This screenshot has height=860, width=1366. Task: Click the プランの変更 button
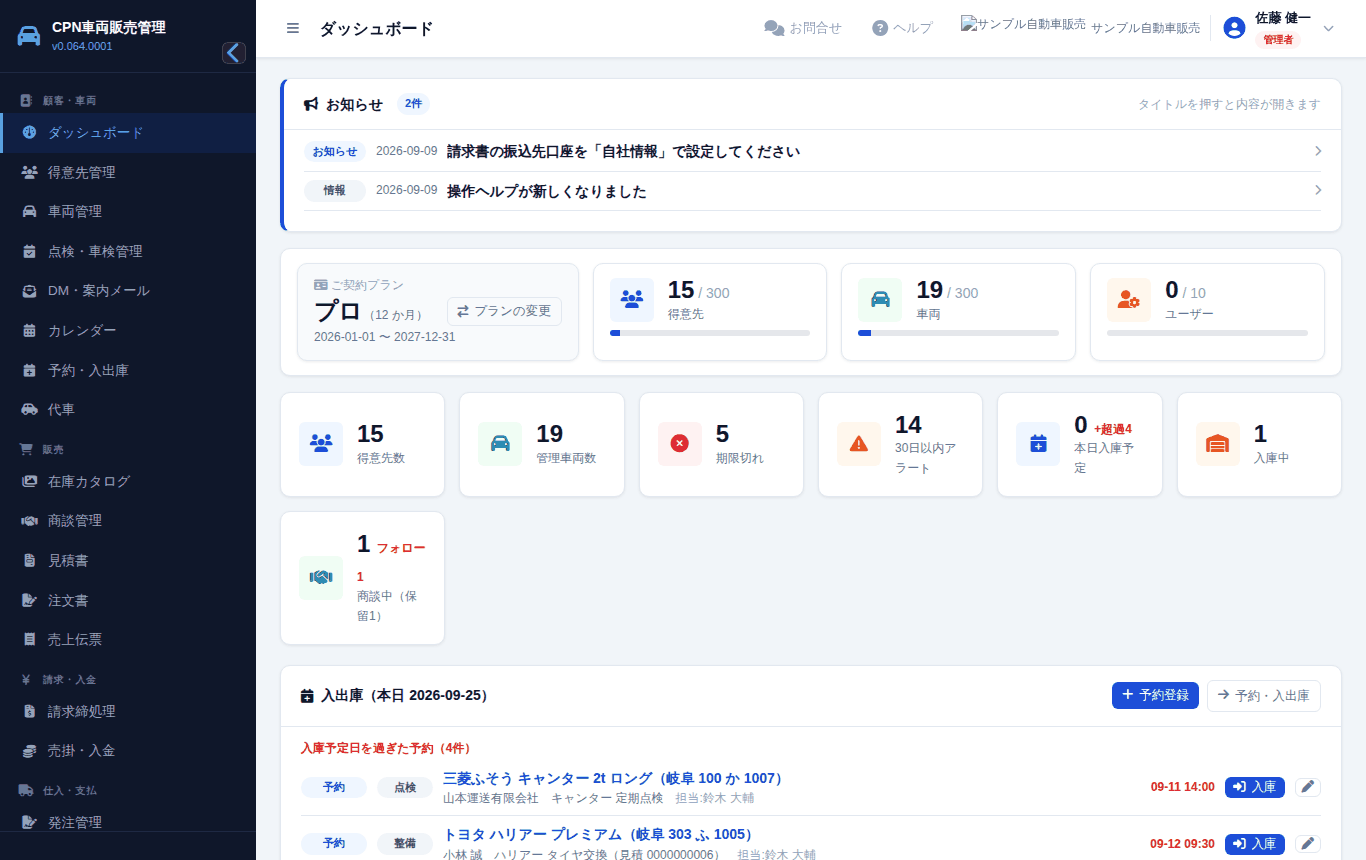pyautogui.click(x=504, y=311)
